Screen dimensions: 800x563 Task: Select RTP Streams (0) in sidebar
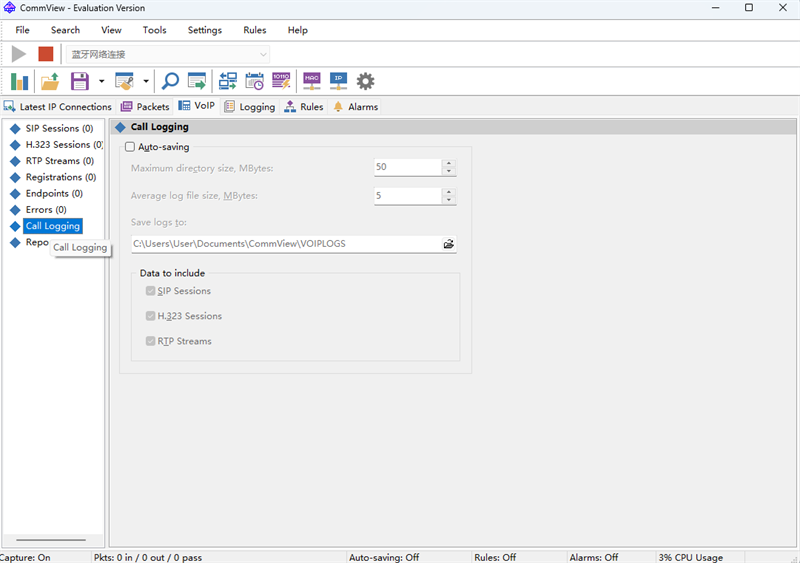60,161
